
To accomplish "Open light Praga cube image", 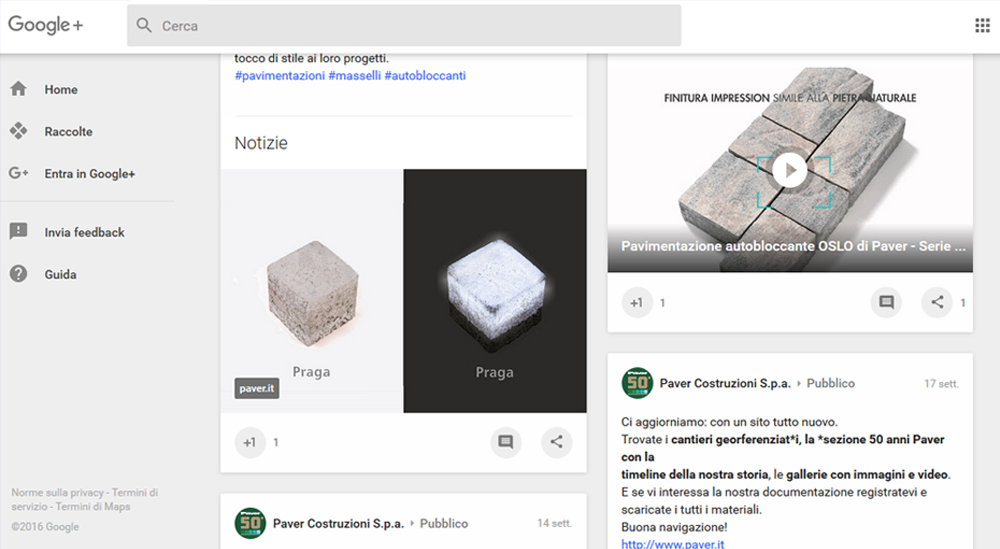I will tap(312, 291).
